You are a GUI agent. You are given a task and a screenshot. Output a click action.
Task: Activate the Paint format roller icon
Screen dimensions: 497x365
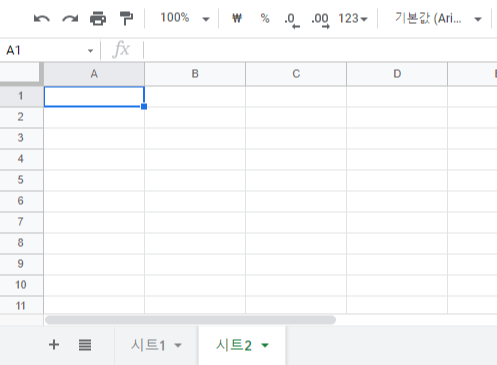pos(126,18)
